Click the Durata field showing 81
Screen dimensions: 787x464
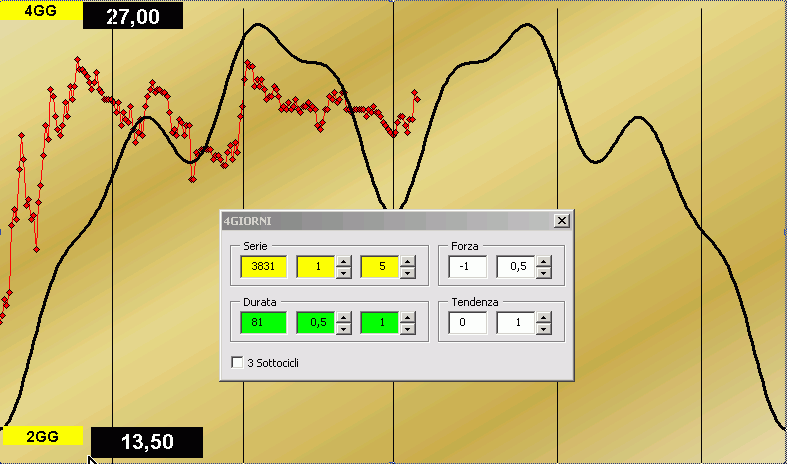[264, 322]
